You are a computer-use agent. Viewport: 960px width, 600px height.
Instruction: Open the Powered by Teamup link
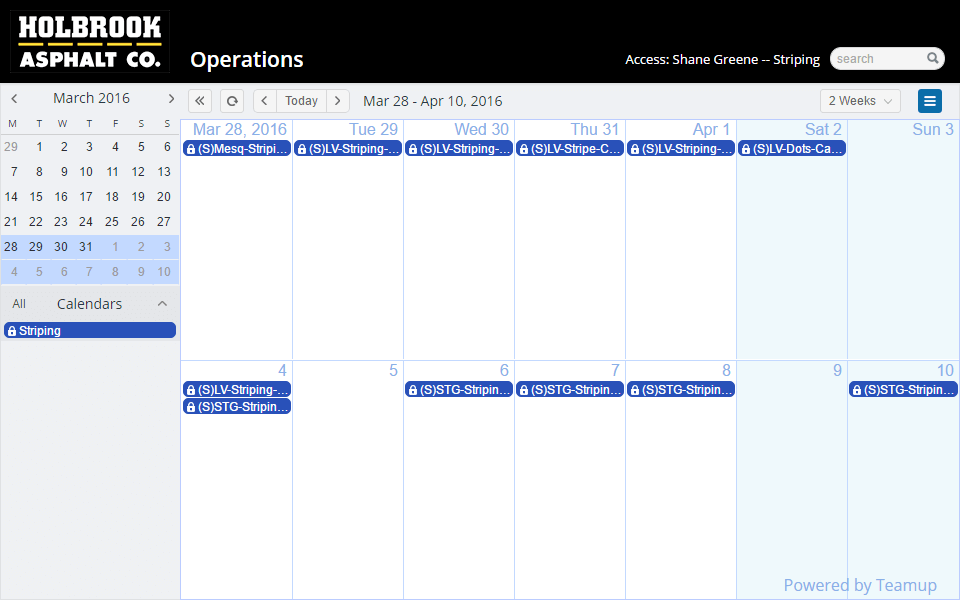tap(860, 585)
